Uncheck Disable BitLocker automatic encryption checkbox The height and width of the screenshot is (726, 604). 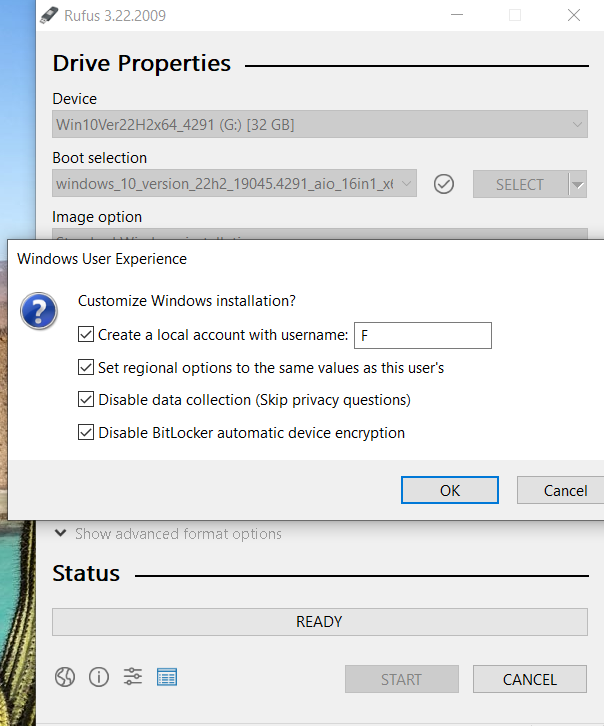tap(86, 432)
